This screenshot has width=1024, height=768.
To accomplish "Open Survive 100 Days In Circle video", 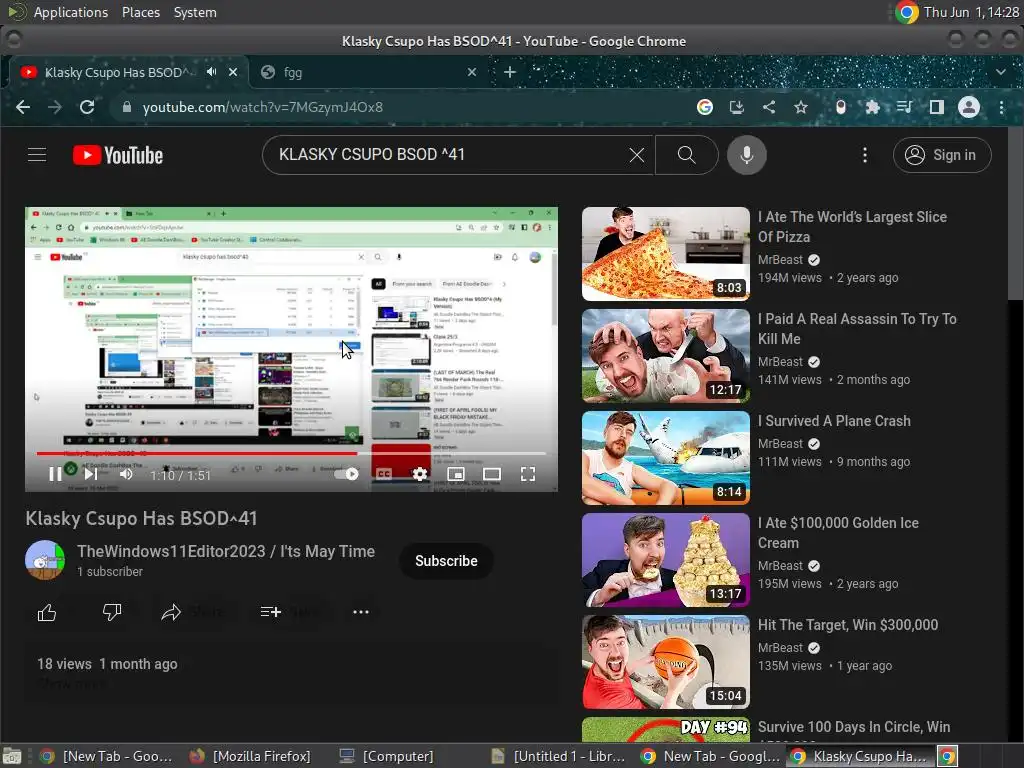I will click(x=854, y=727).
